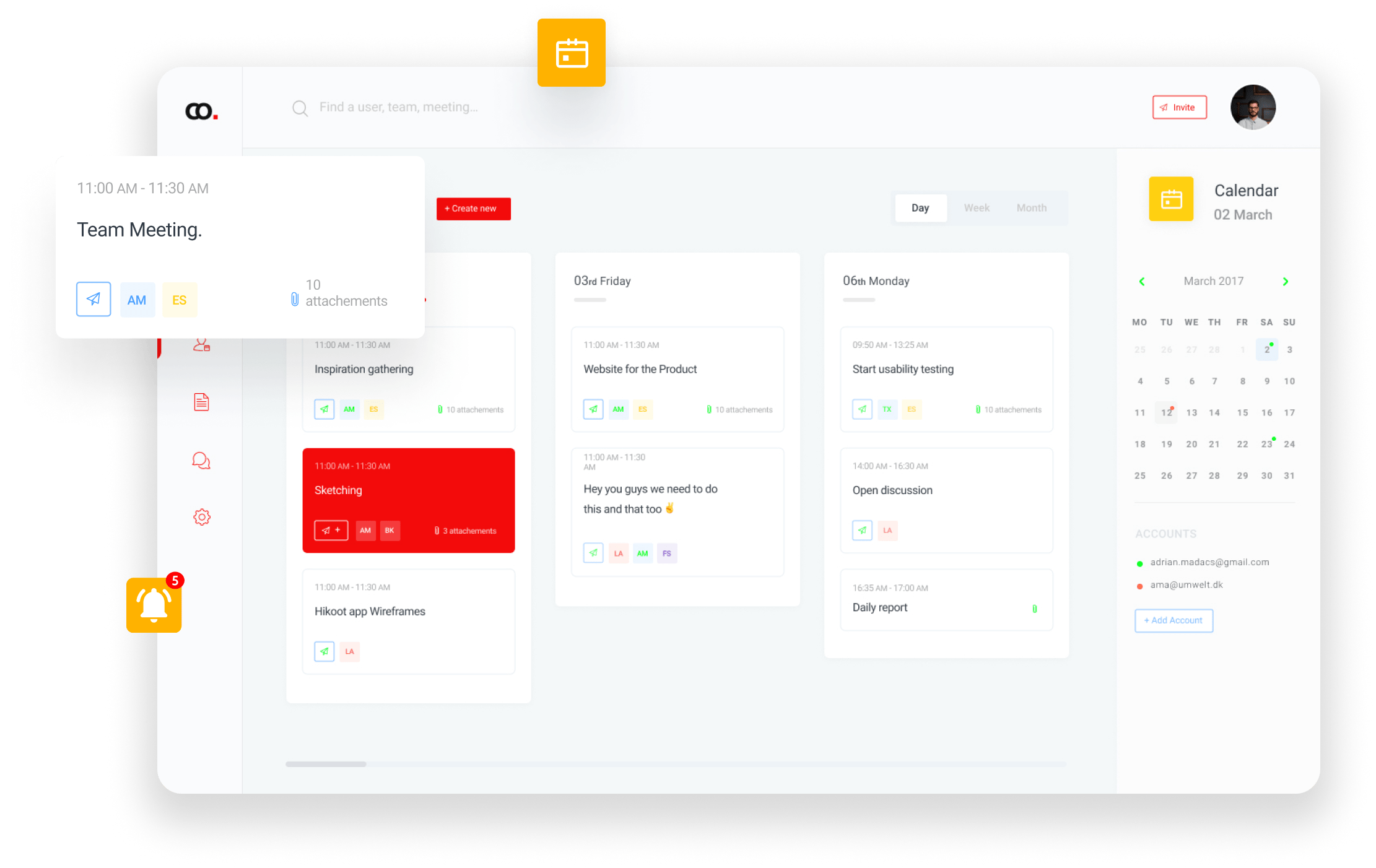Open Settings from the left sidebar
Screen dimensions: 1376x868
[x=201, y=517]
